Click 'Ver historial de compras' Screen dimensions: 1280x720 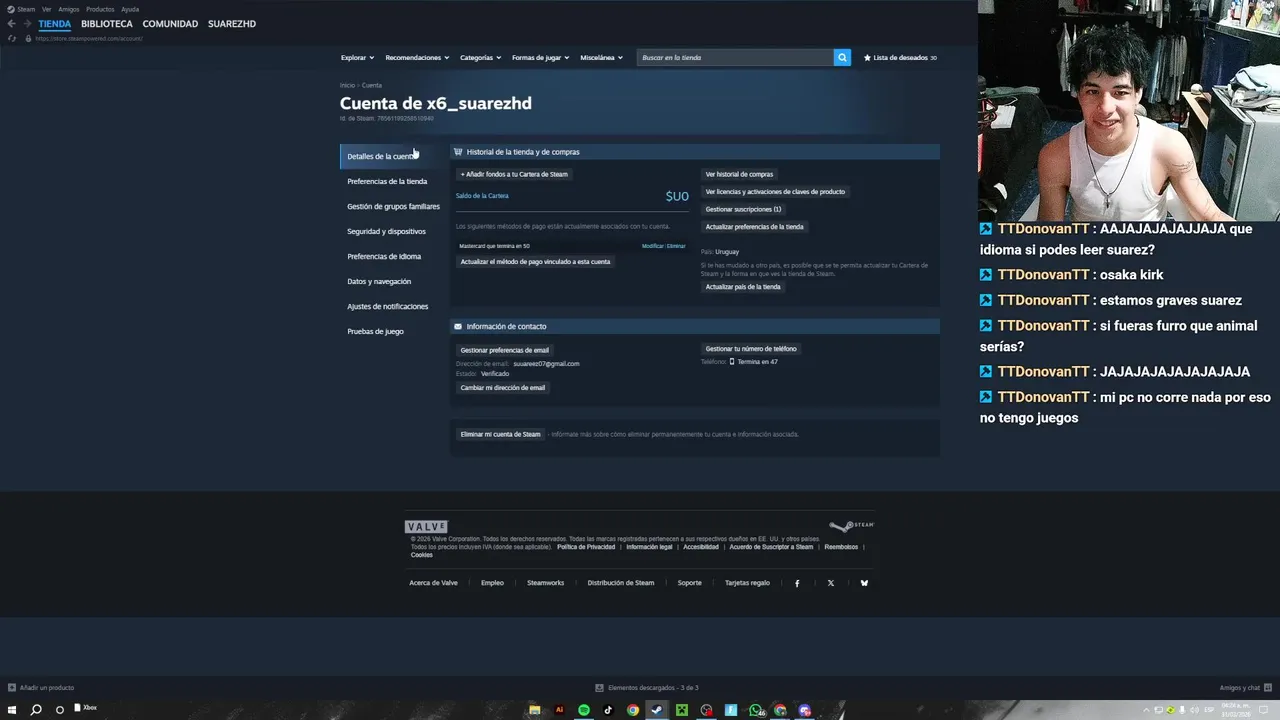pyautogui.click(x=739, y=174)
